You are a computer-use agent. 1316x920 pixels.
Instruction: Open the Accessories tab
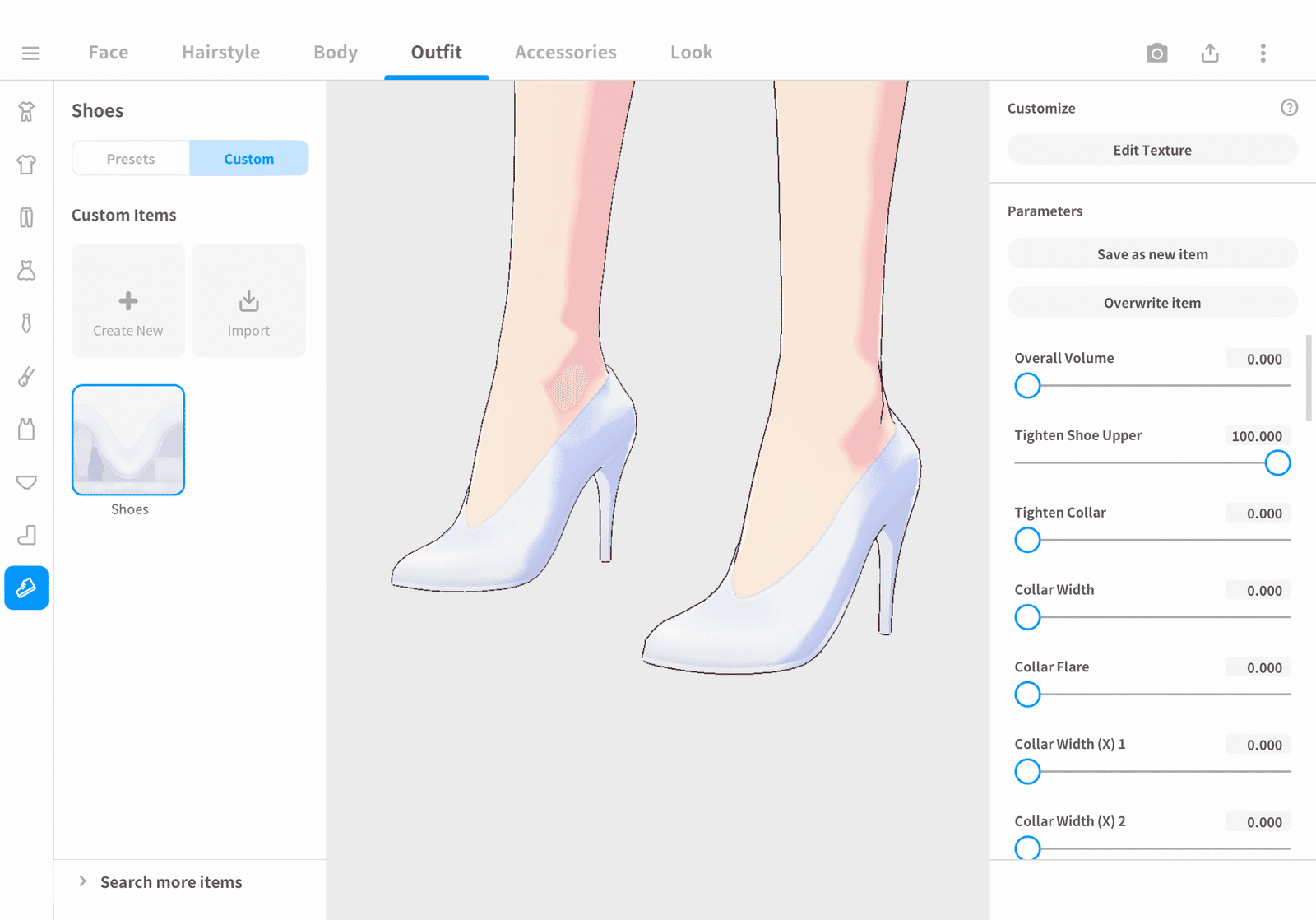(566, 53)
